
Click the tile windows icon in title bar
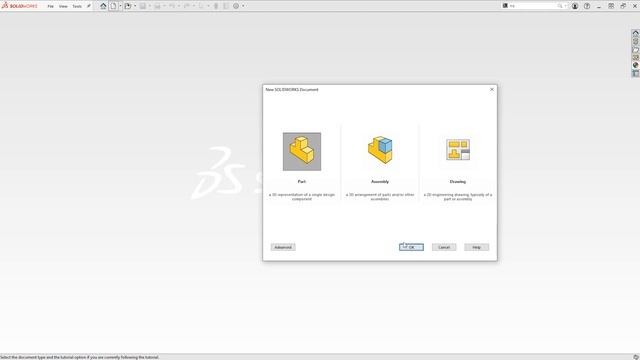(611, 6)
